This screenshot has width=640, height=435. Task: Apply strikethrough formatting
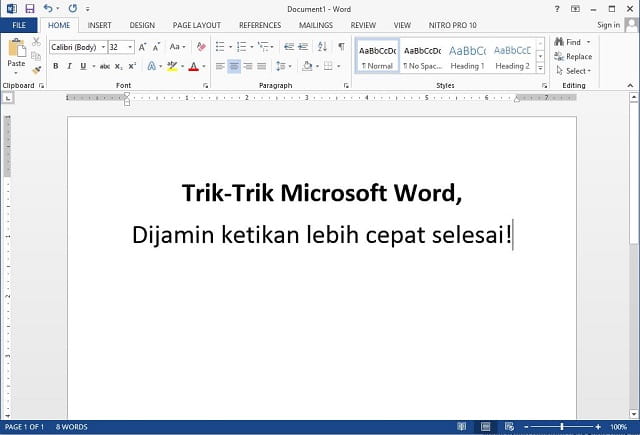(105, 66)
